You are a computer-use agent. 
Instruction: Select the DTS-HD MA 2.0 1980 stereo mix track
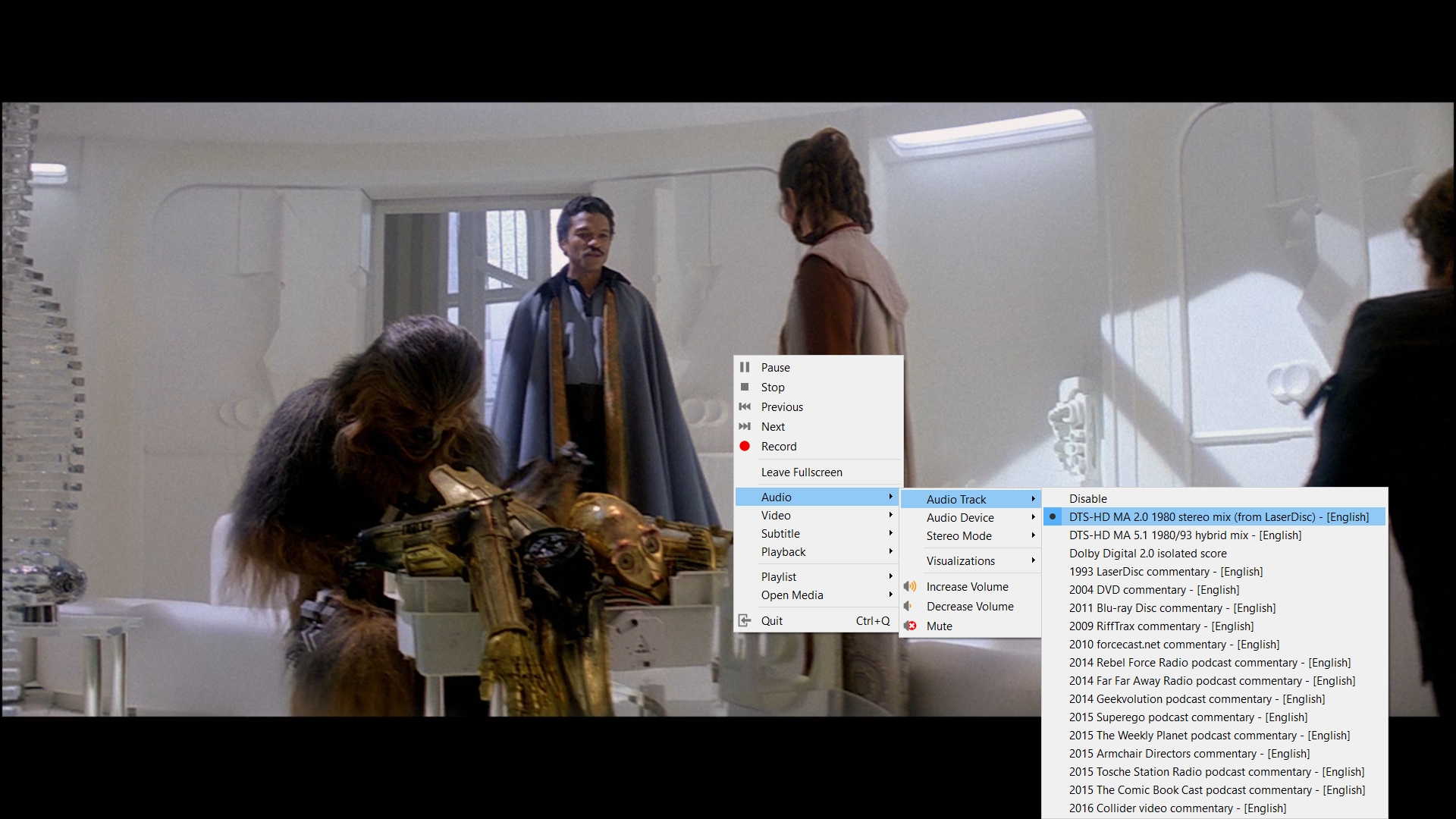(1215, 516)
